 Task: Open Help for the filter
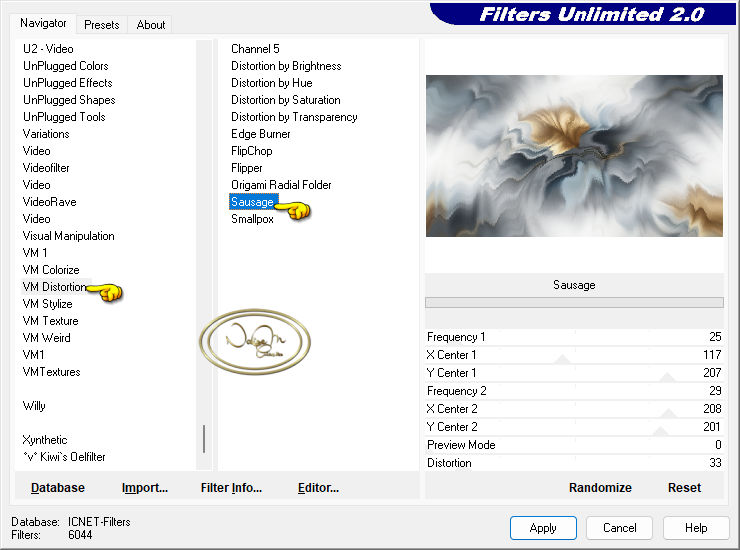tap(696, 528)
